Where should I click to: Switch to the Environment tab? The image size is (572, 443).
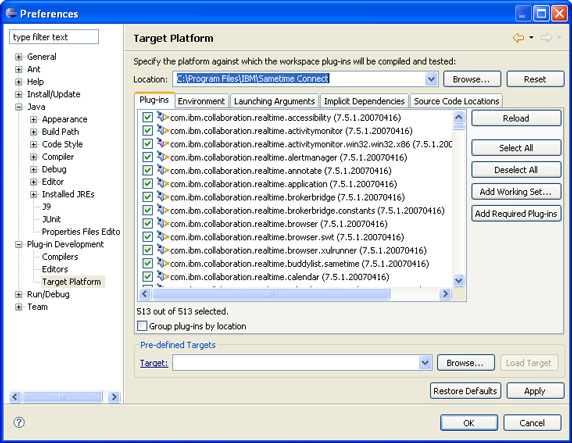click(x=201, y=101)
